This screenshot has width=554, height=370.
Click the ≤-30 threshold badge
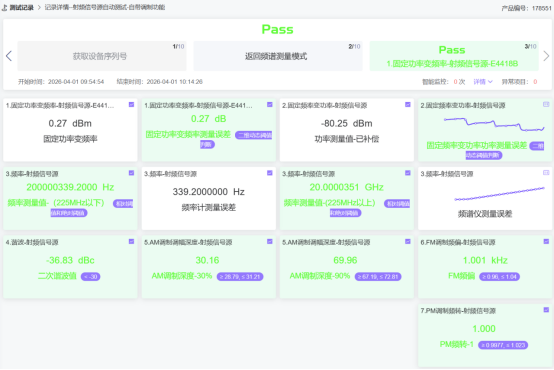[90, 277]
